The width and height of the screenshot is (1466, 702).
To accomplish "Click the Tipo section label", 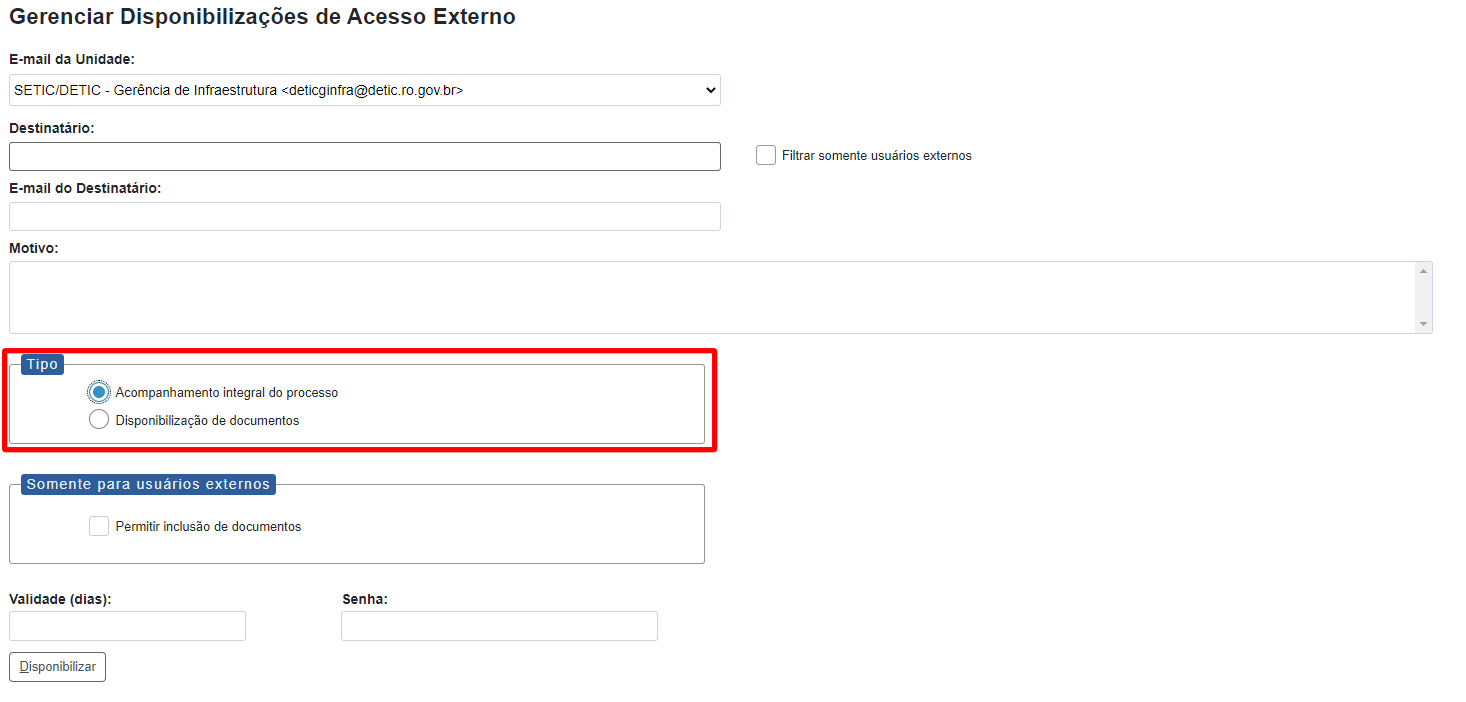I will (x=41, y=364).
